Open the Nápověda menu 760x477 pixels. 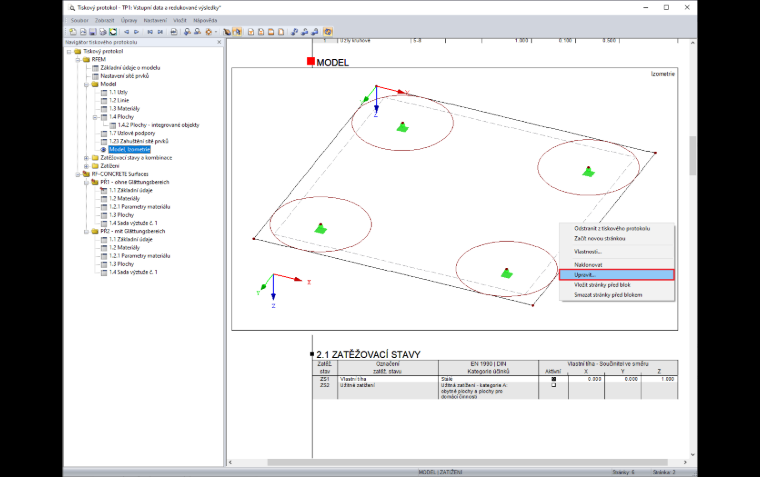coord(205,20)
